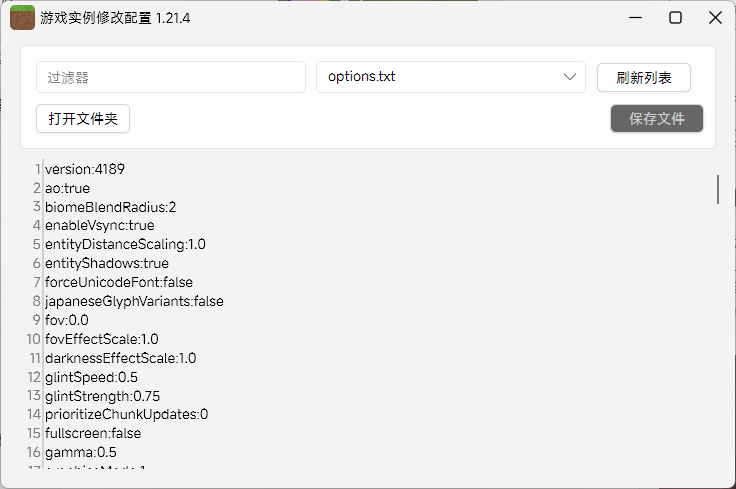Click the entityShadows:true line

pyautogui.click(x=107, y=263)
